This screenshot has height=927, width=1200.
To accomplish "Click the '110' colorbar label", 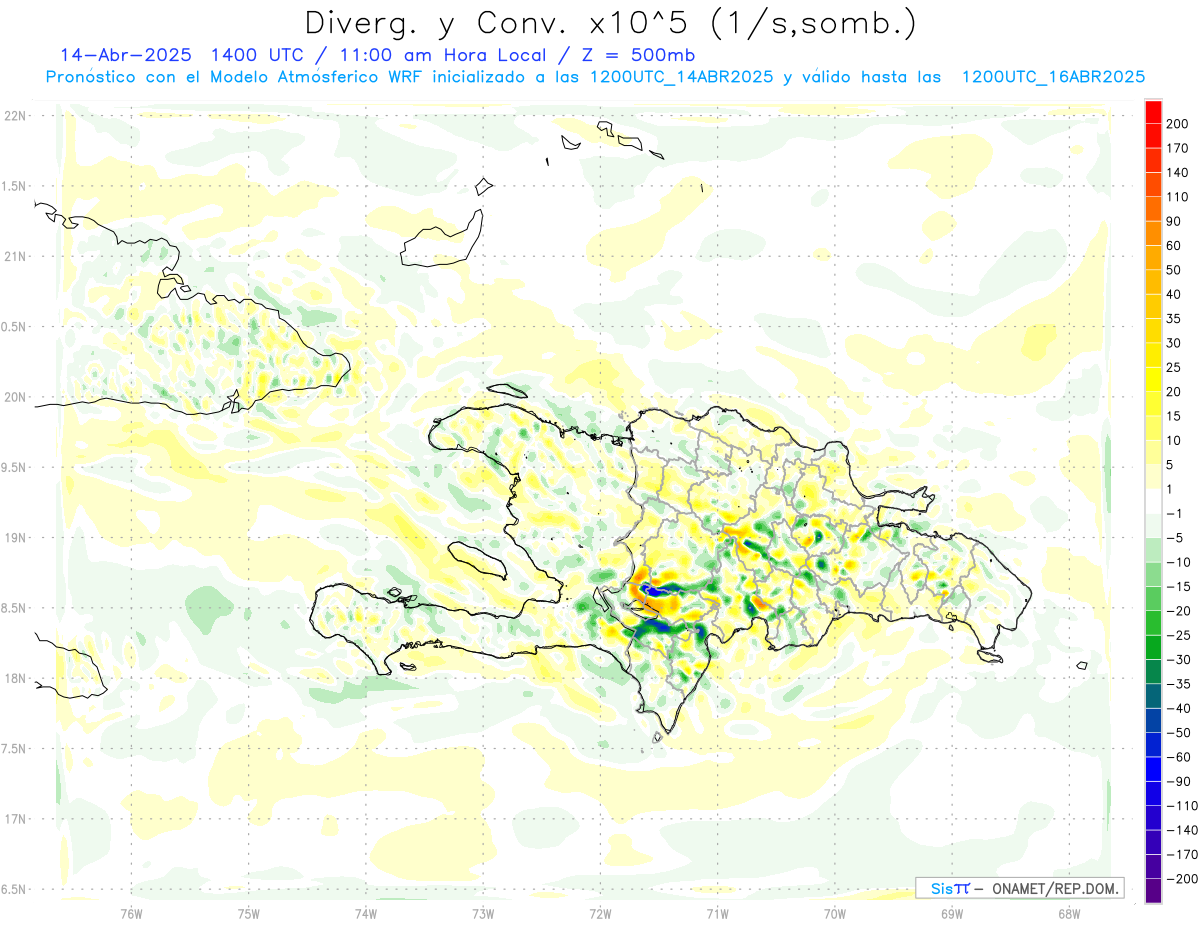I will [1178, 197].
